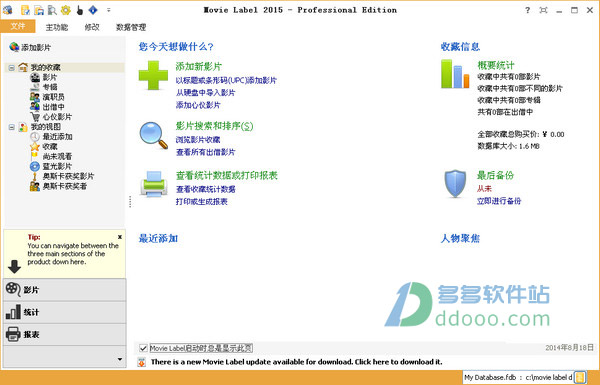Image resolution: width=600 pixels, height=385 pixels.
Task: Open the 文件 menu tab
Action: [18, 26]
